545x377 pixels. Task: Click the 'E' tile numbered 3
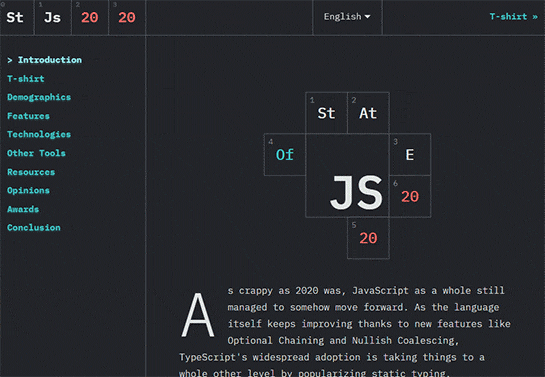pos(410,154)
